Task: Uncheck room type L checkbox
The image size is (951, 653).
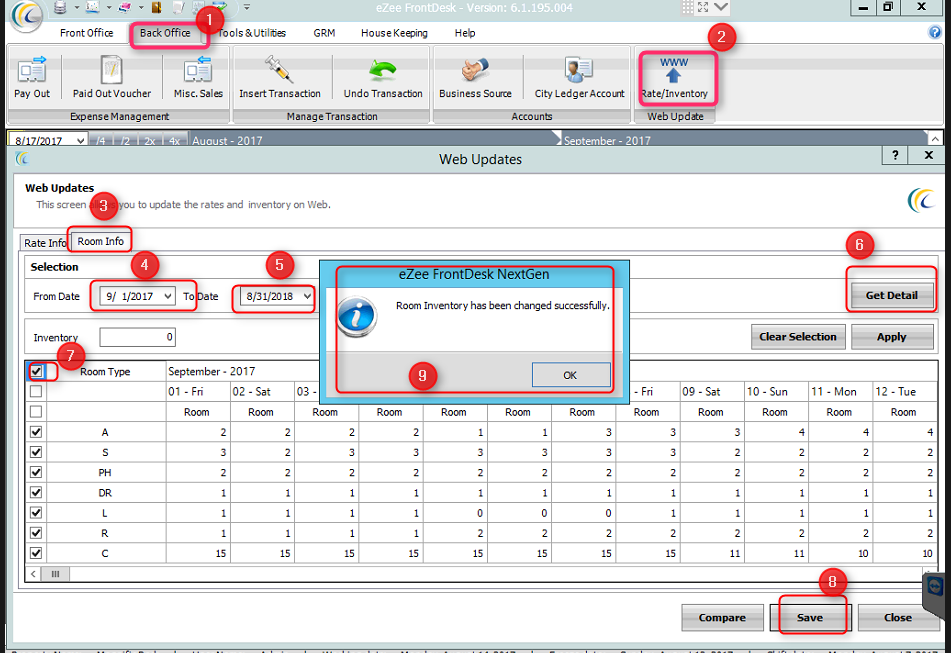Action: point(36,512)
